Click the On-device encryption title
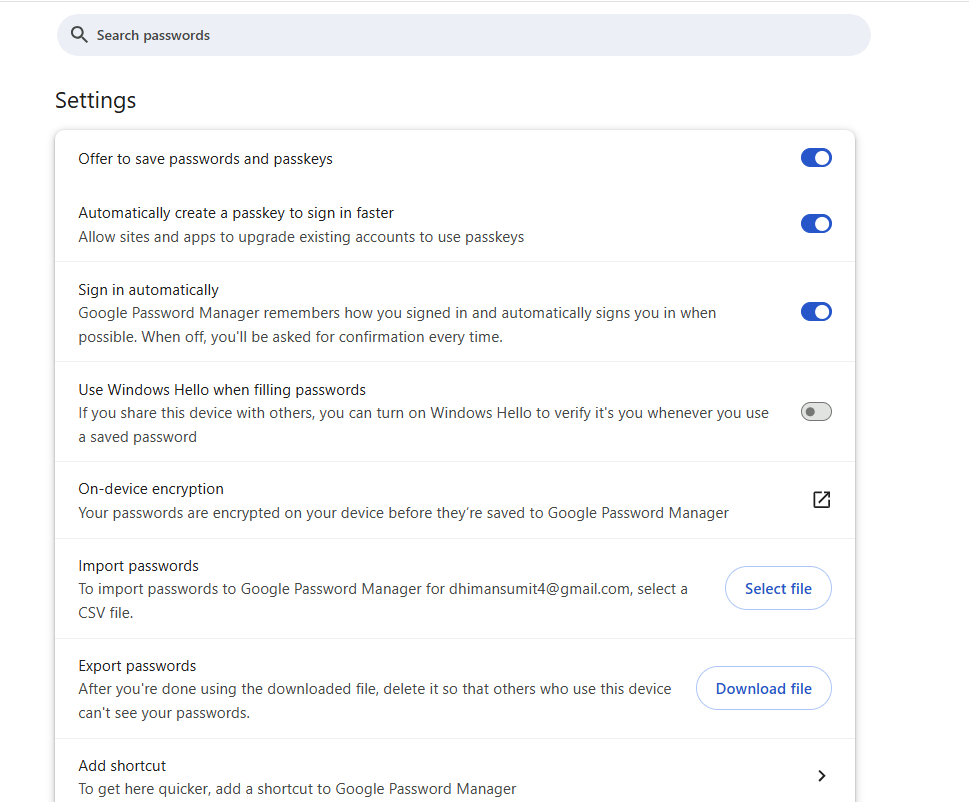This screenshot has width=969, height=802. pyautogui.click(x=151, y=489)
